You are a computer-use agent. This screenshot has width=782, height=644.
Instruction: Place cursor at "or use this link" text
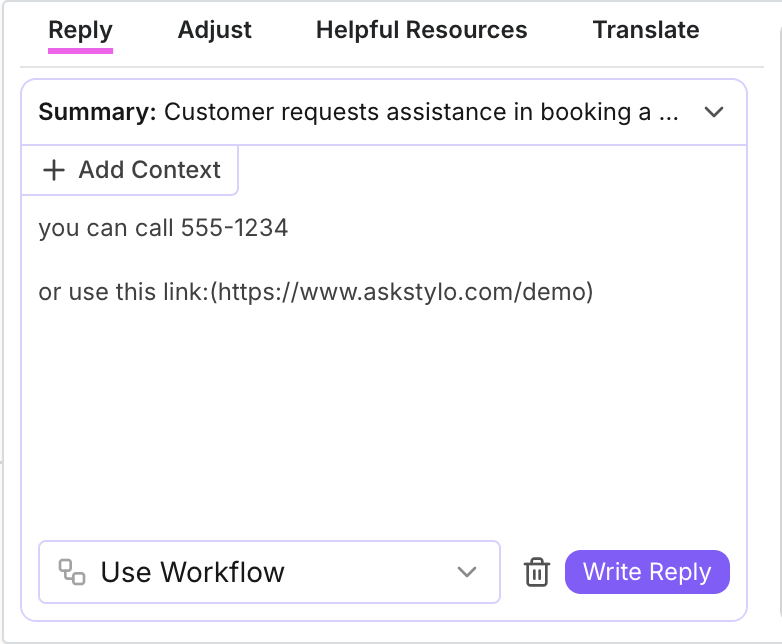(x=122, y=292)
